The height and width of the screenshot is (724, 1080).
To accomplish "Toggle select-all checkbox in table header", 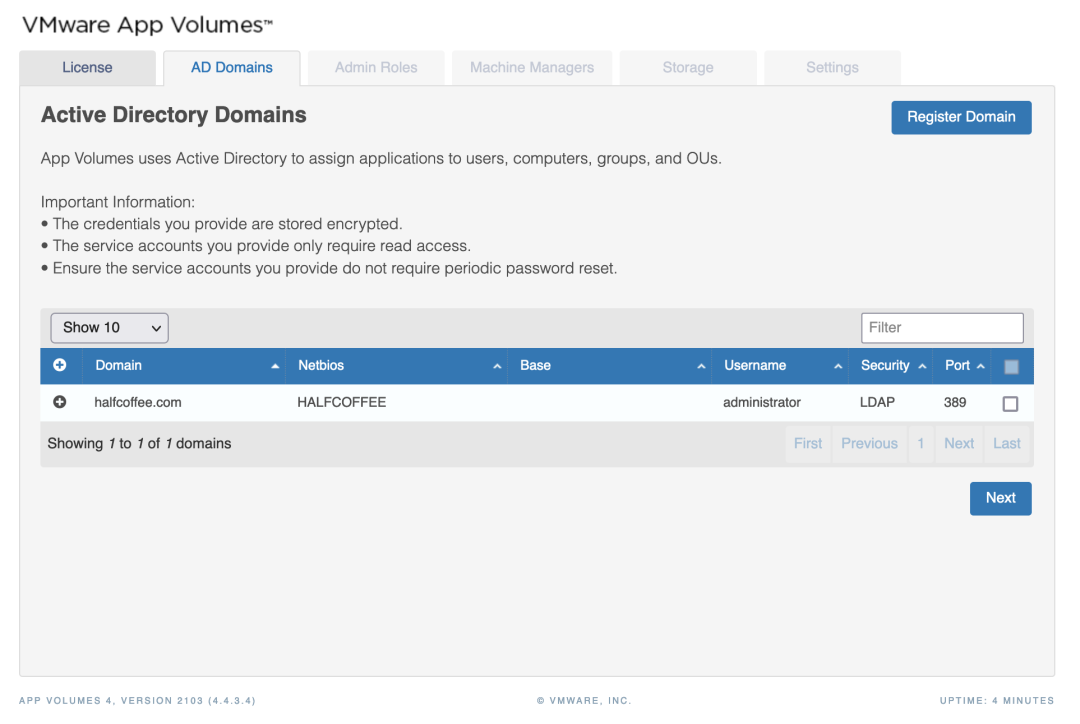I will tap(1011, 367).
